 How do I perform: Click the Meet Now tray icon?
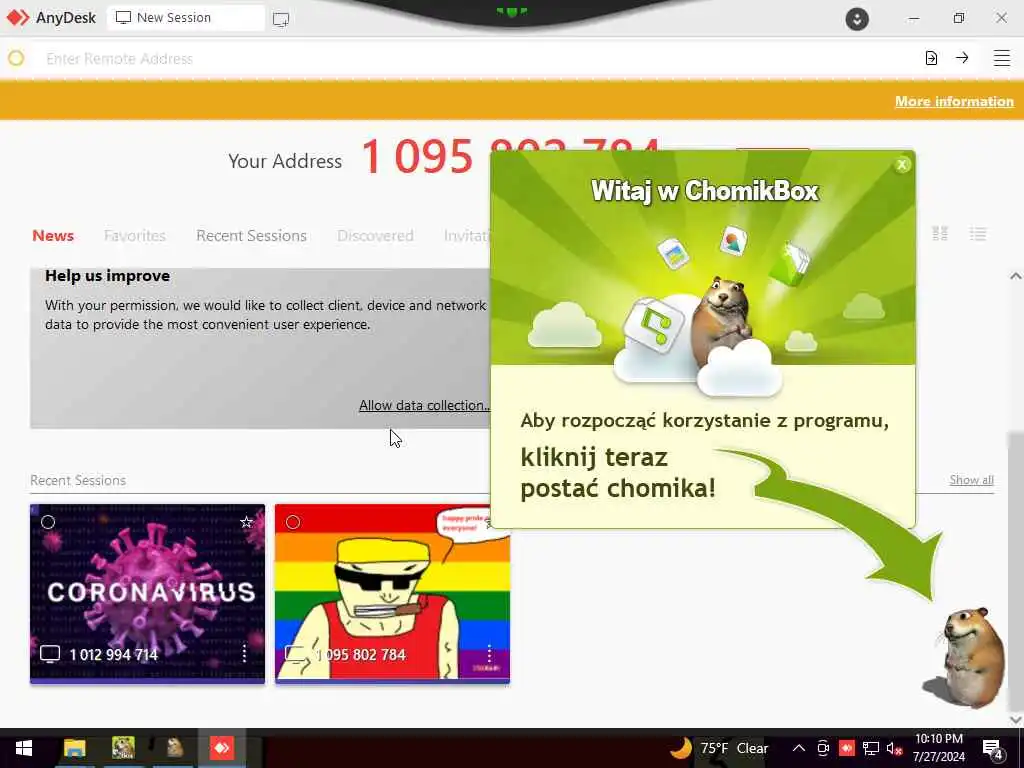[823, 748]
